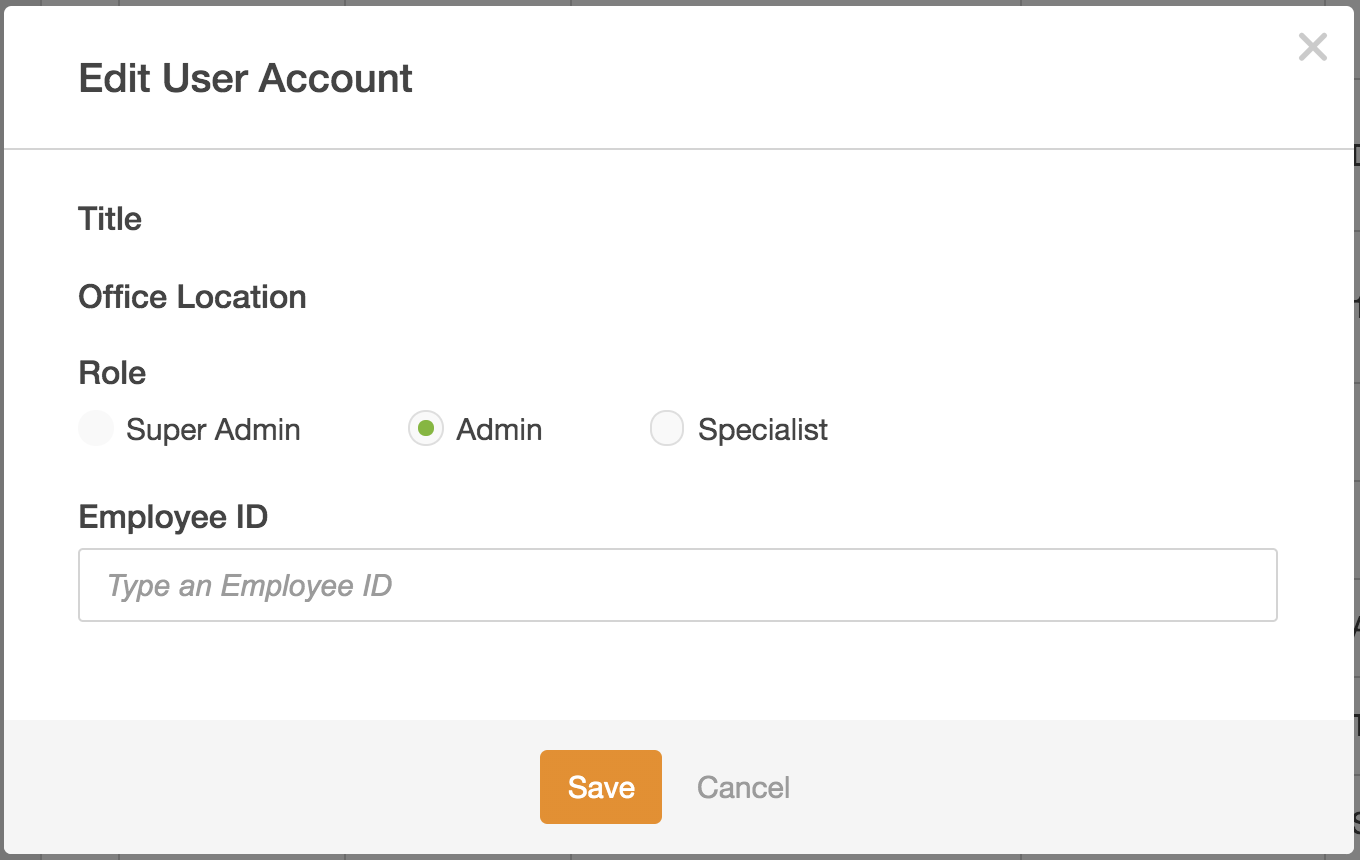Click the "Type an Employee ID" placeholder
Viewport: 1360px width, 860px height.
(249, 585)
